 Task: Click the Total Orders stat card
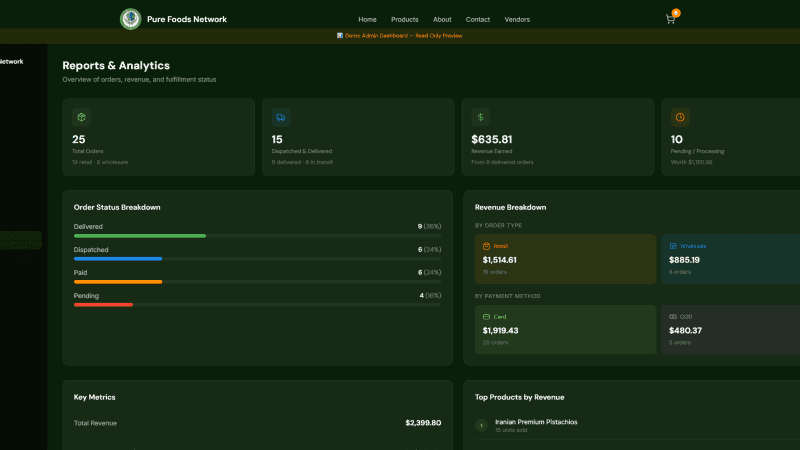(159, 137)
